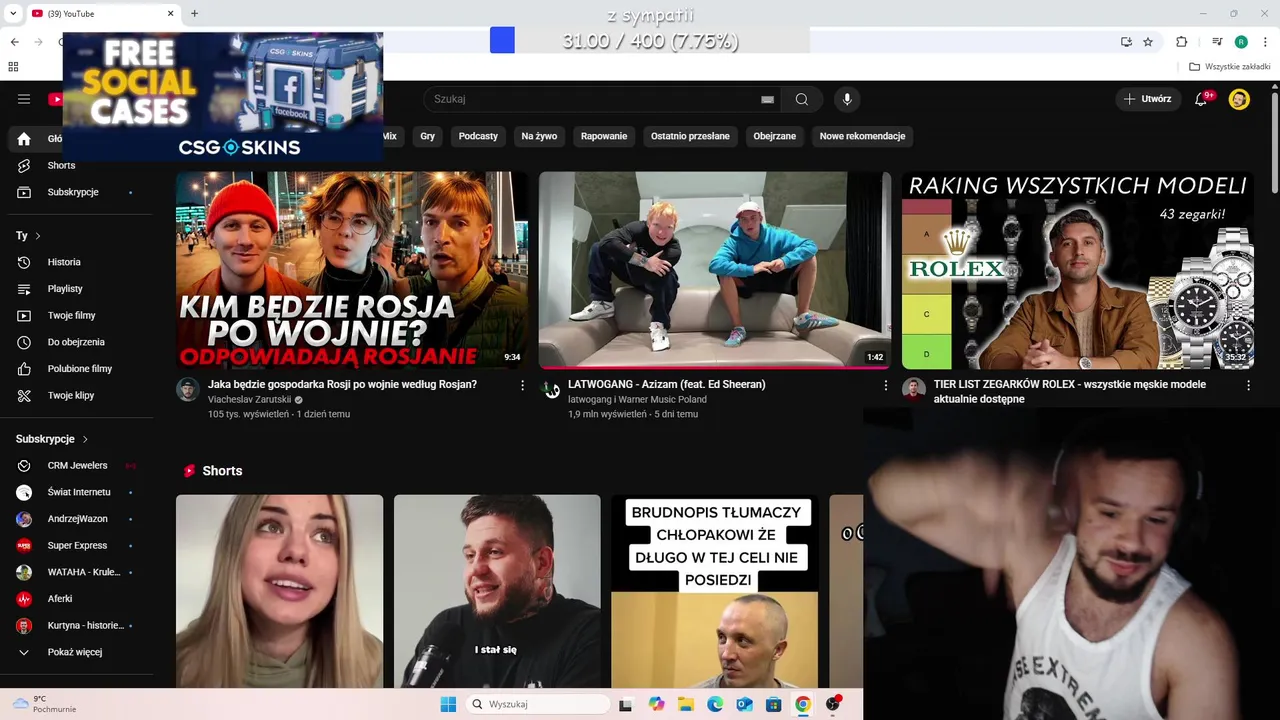Image resolution: width=1280 pixels, height=720 pixels.
Task: Open options menu for Rolex tier list video
Action: [1248, 385]
